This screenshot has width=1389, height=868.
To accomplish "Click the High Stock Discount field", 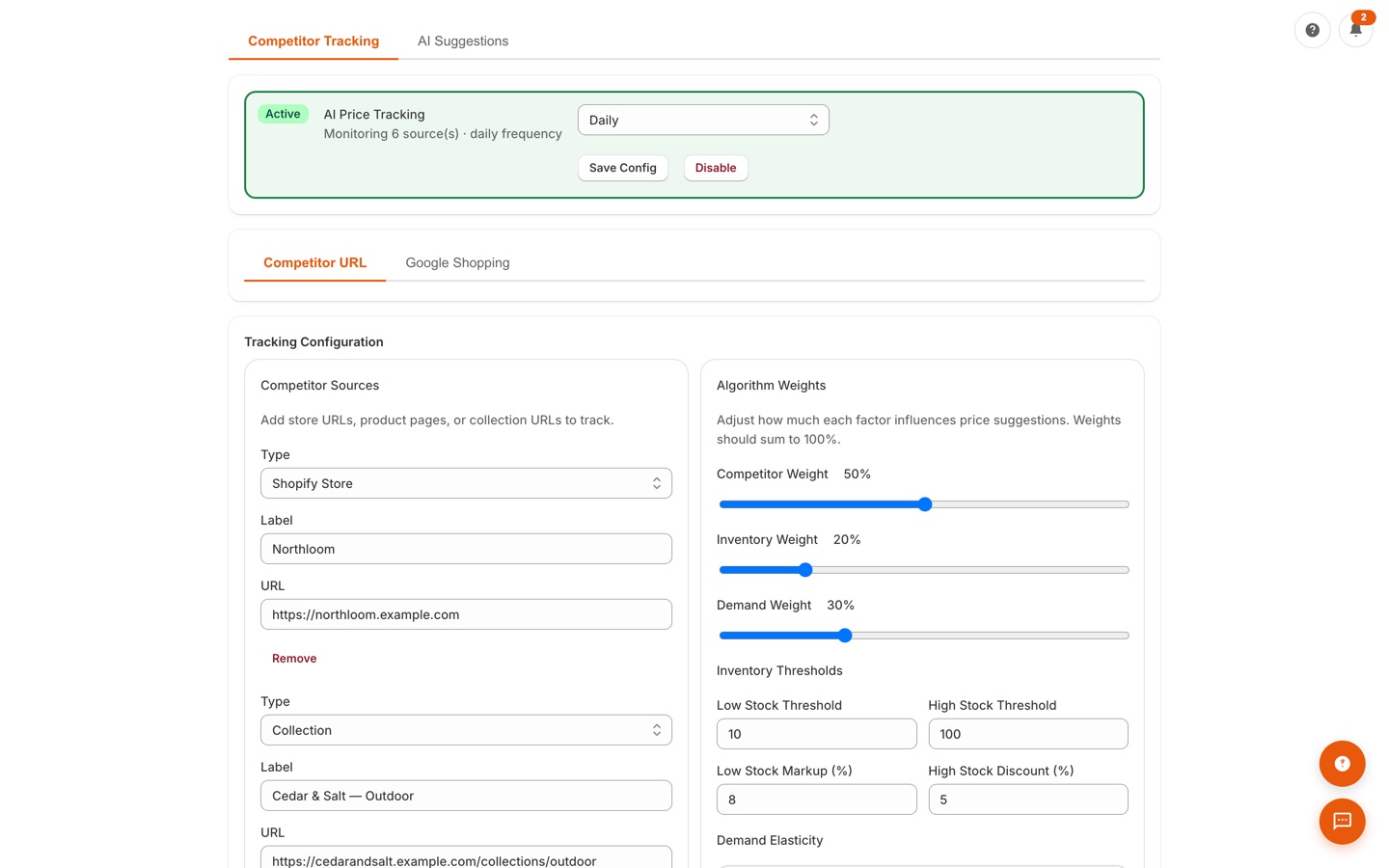I will click(1028, 800).
